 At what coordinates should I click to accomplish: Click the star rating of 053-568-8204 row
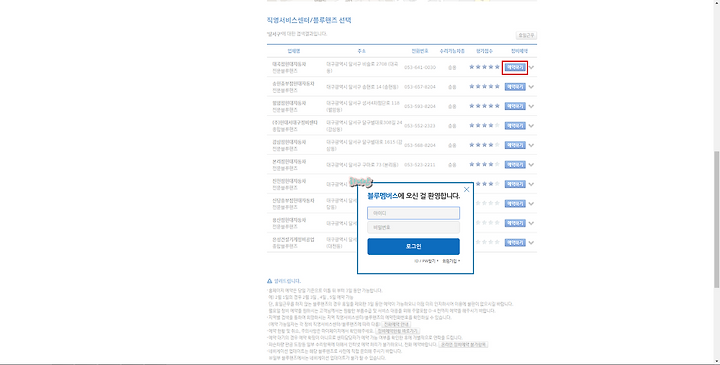(x=484, y=145)
